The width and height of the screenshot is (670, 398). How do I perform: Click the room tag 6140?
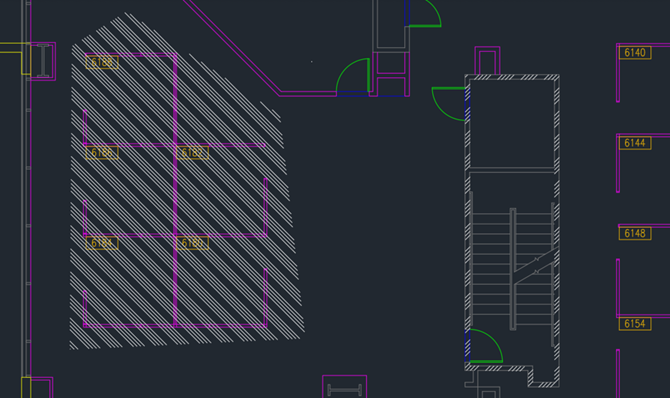[x=635, y=53]
